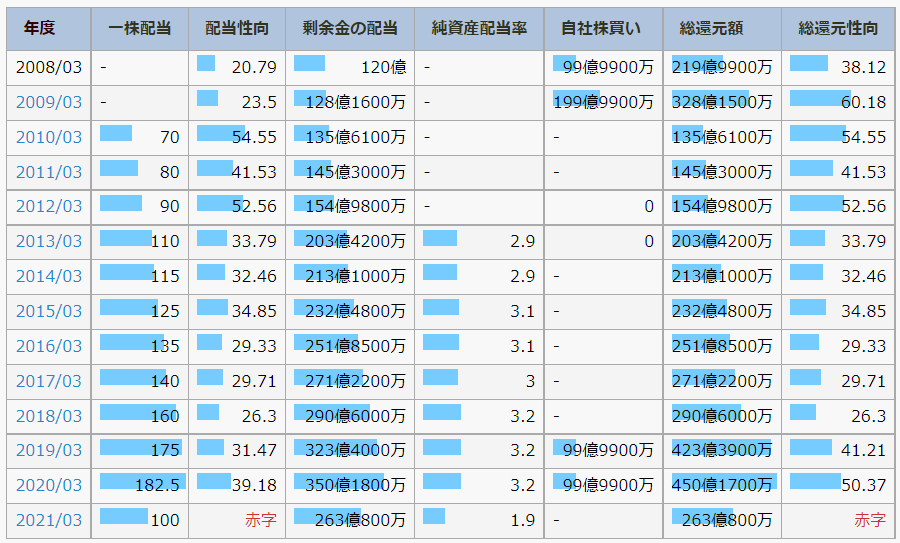Image resolution: width=900 pixels, height=543 pixels.
Task: Open the 2019/03 fiscal year link
Action: coord(49,450)
